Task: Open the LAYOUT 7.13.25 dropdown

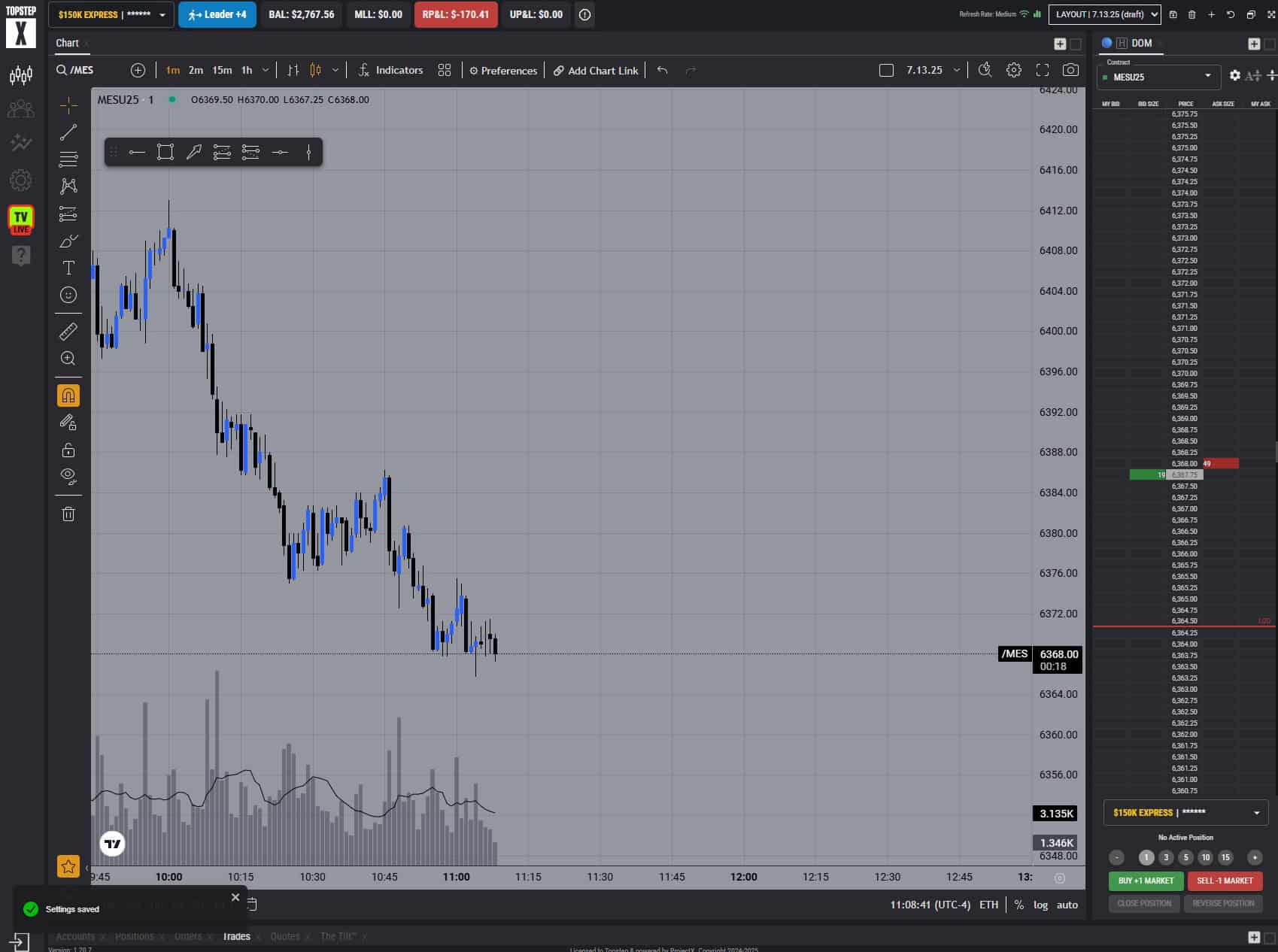Action: pyautogui.click(x=1104, y=14)
